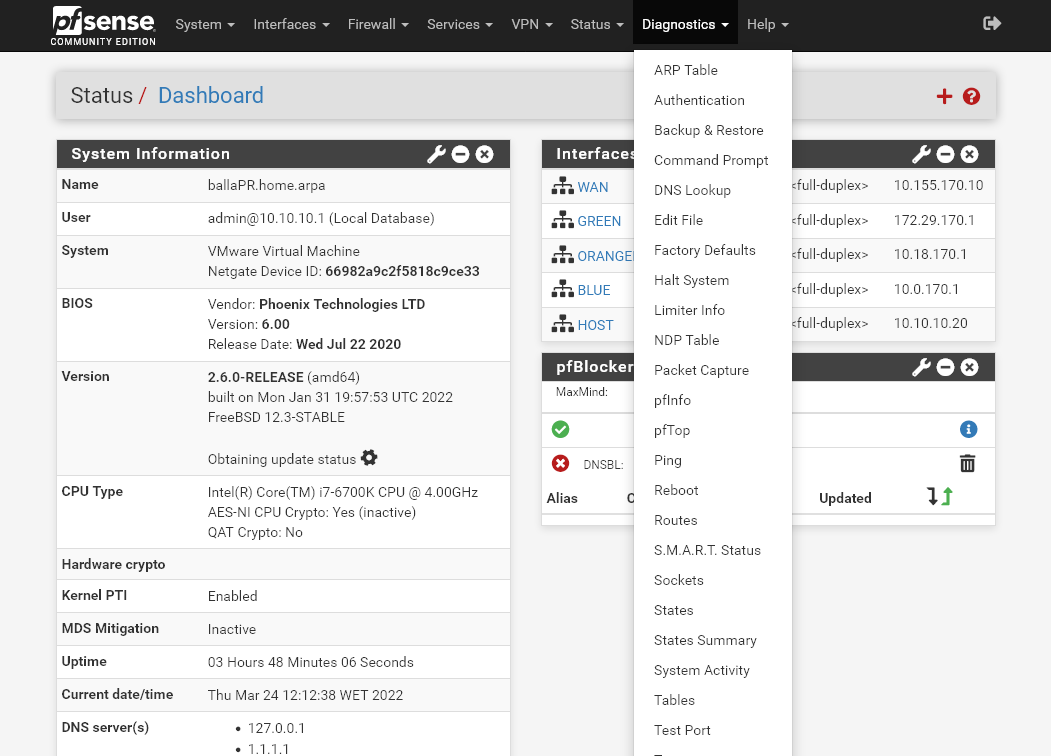This screenshot has width=1051, height=756.
Task: Click the Dashboard breadcrumb link
Action: [x=210, y=96]
